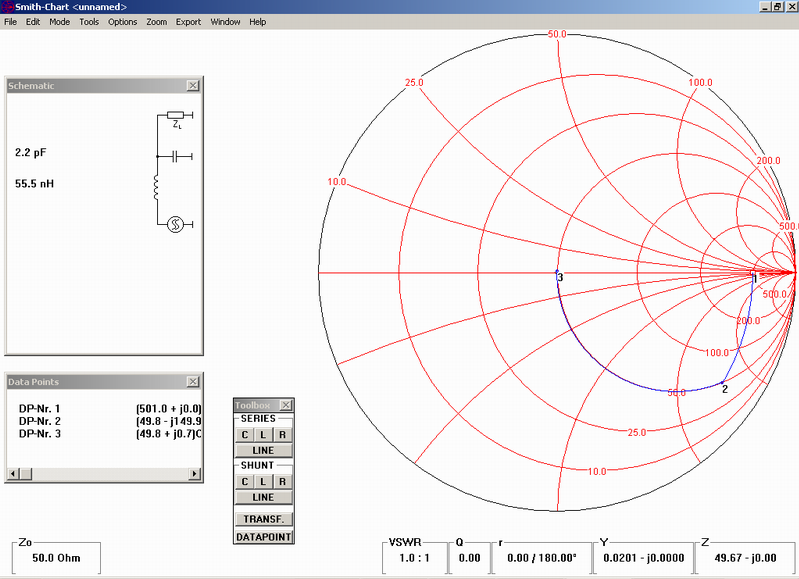The image size is (799, 579).
Task: Click the 55.5 nH value label
Action: click(34, 183)
